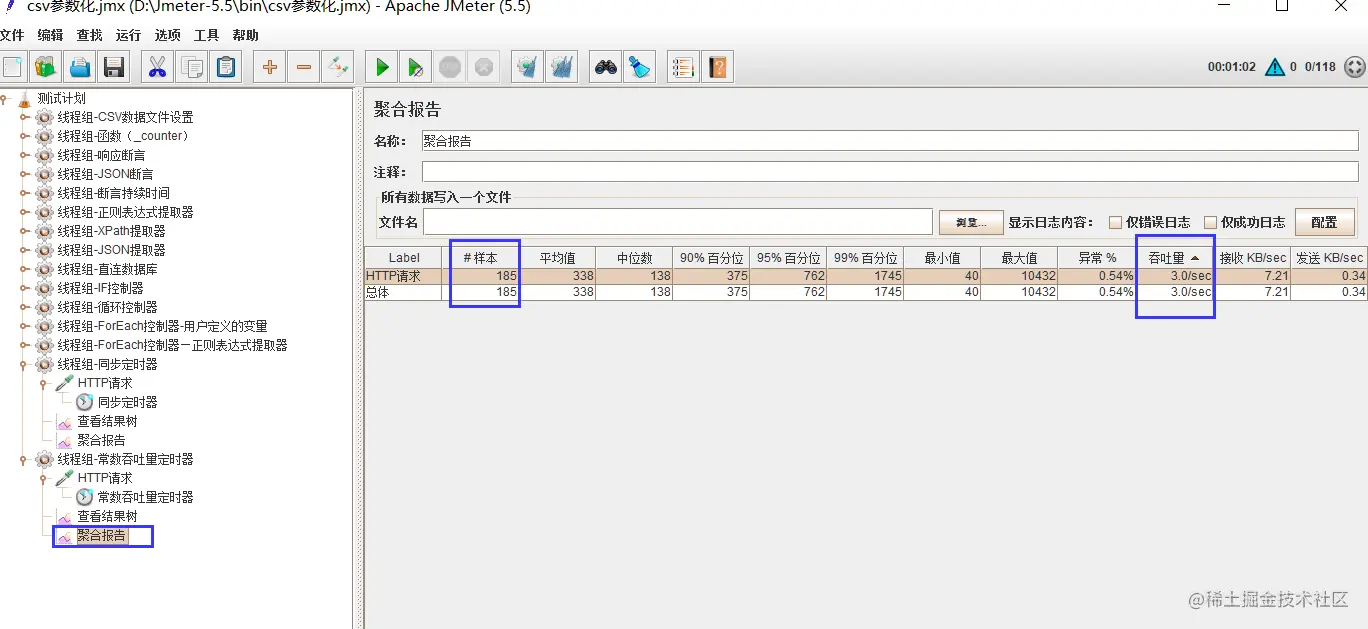Select 聚合报告 under 常数吞吐量定时器 group
The image size is (1368, 629).
tap(102, 535)
